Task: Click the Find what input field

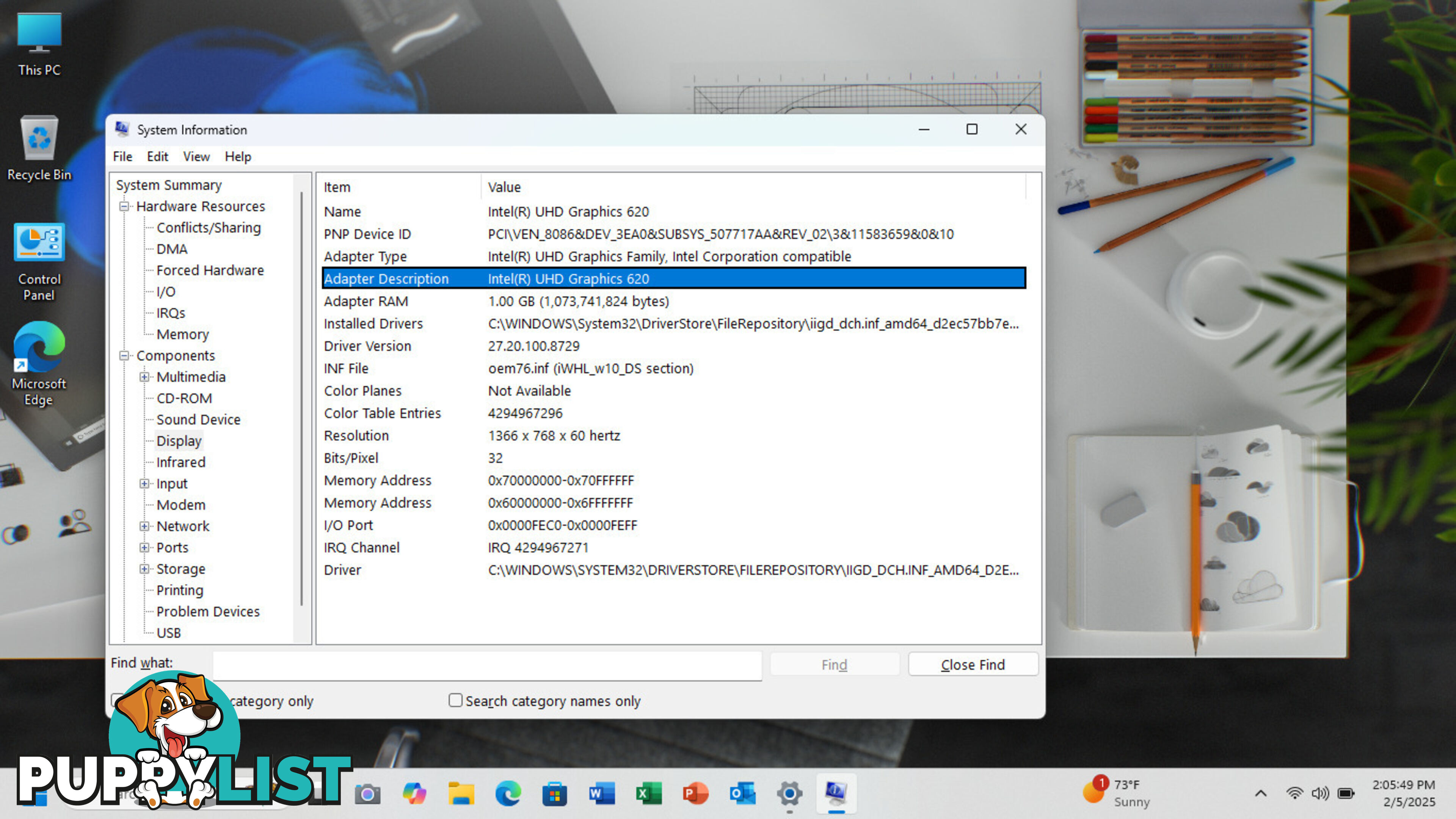Action: 487,665
